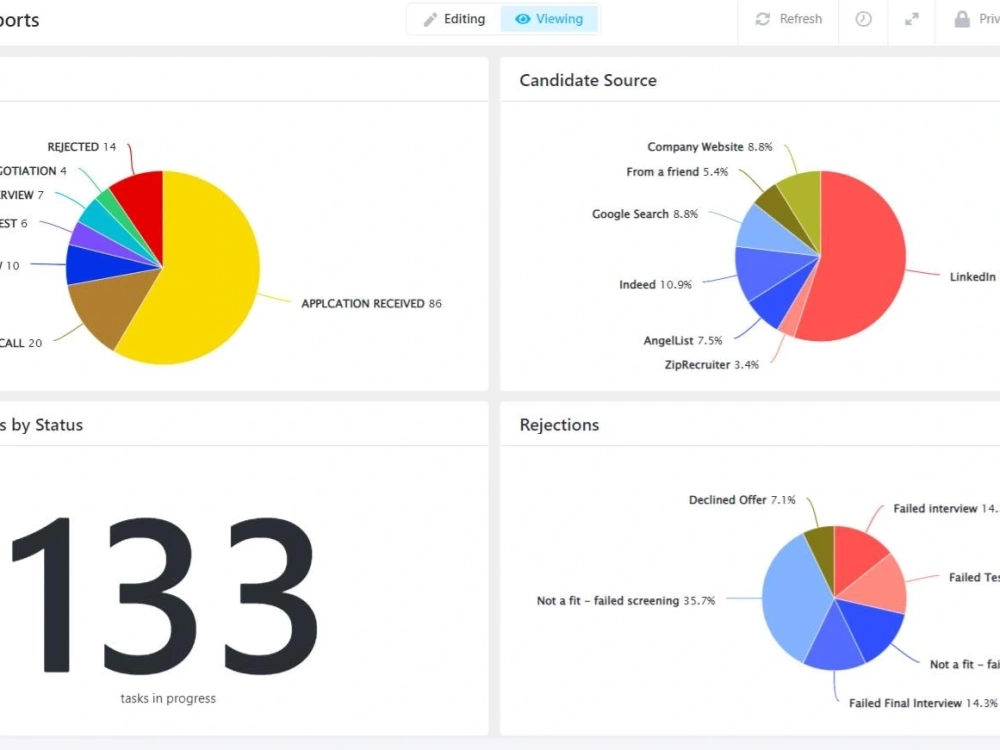1000x750 pixels.
Task: Click the 'Company Website 8.8%' label
Action: coord(710,147)
